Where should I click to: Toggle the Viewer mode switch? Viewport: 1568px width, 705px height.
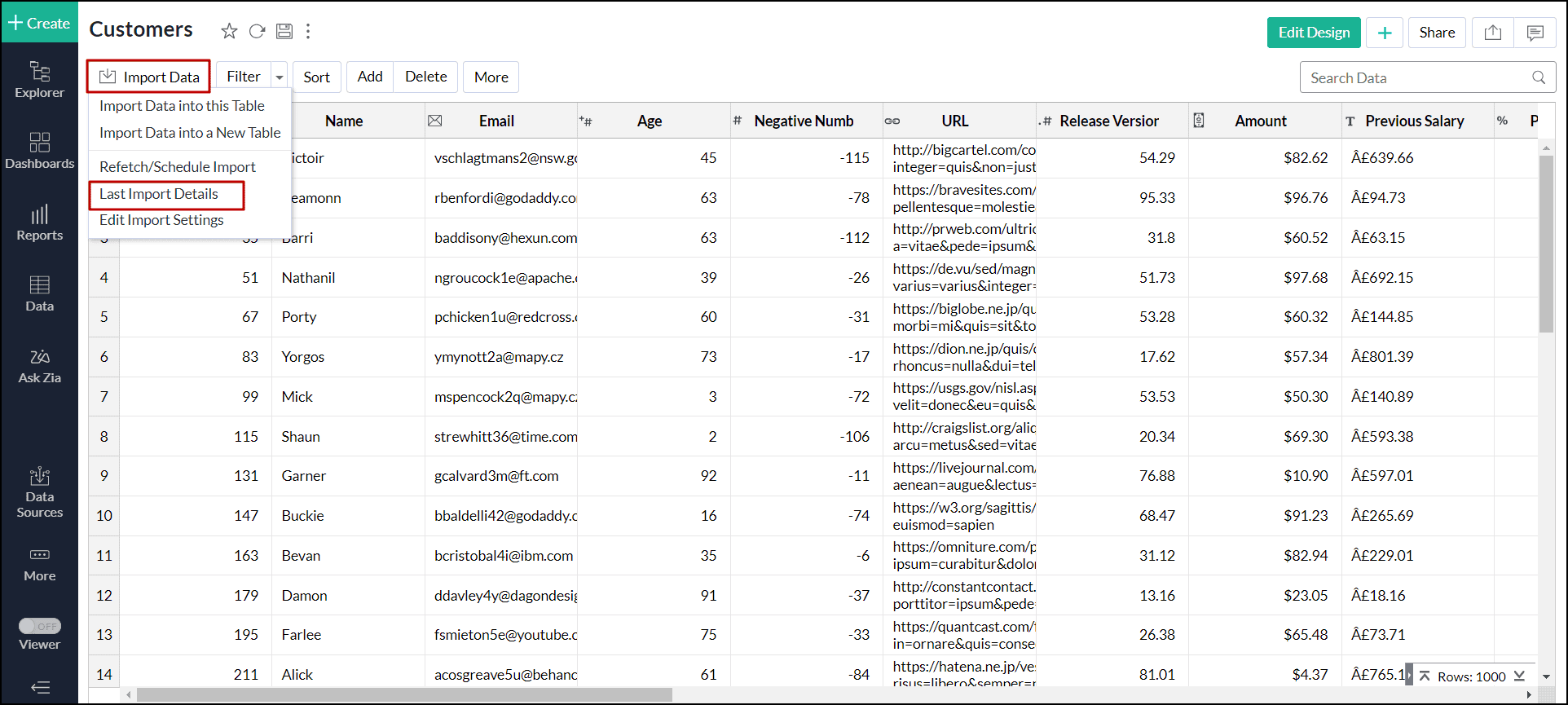tap(40, 626)
